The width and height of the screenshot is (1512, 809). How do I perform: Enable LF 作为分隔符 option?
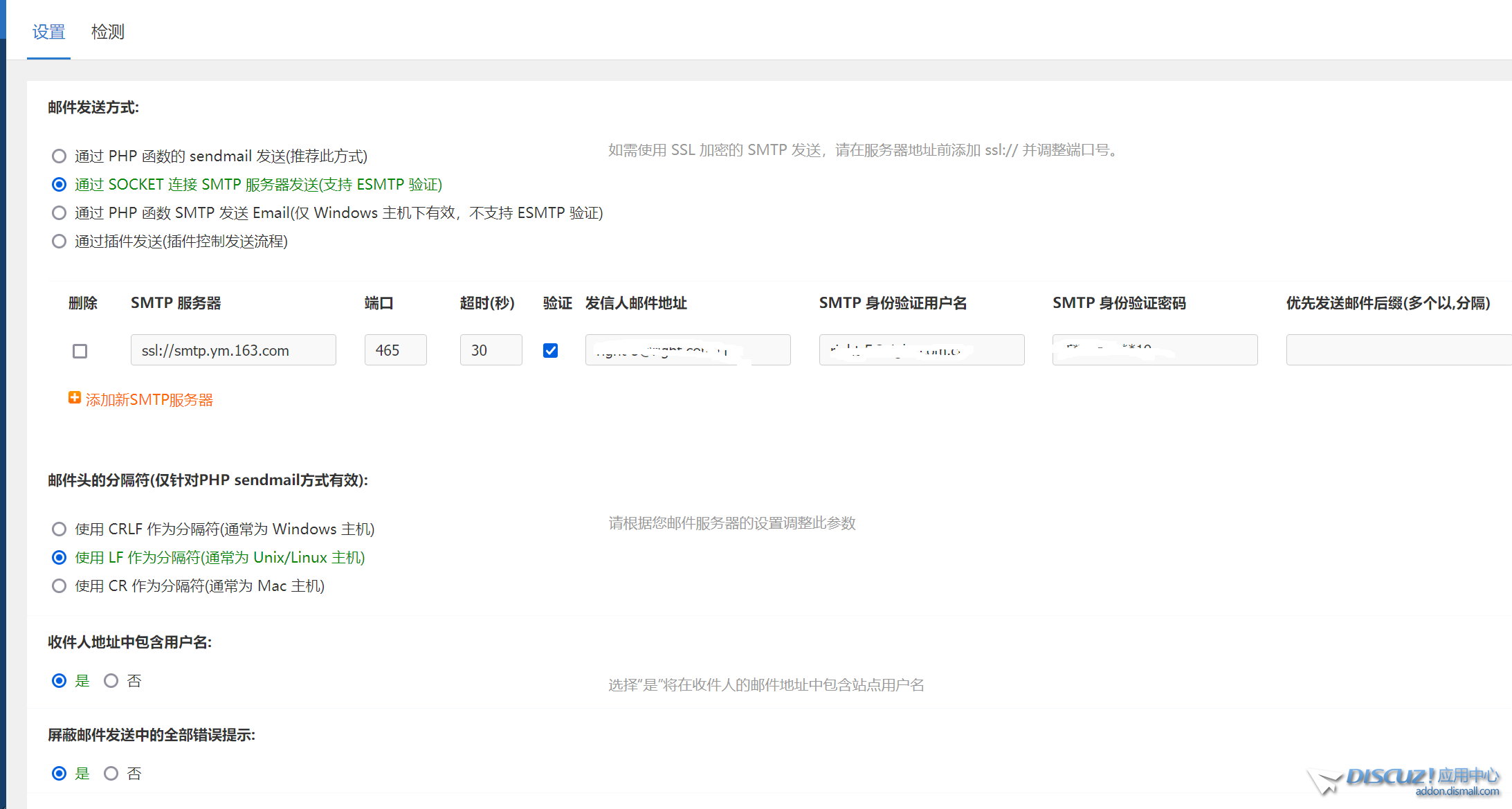coord(59,557)
